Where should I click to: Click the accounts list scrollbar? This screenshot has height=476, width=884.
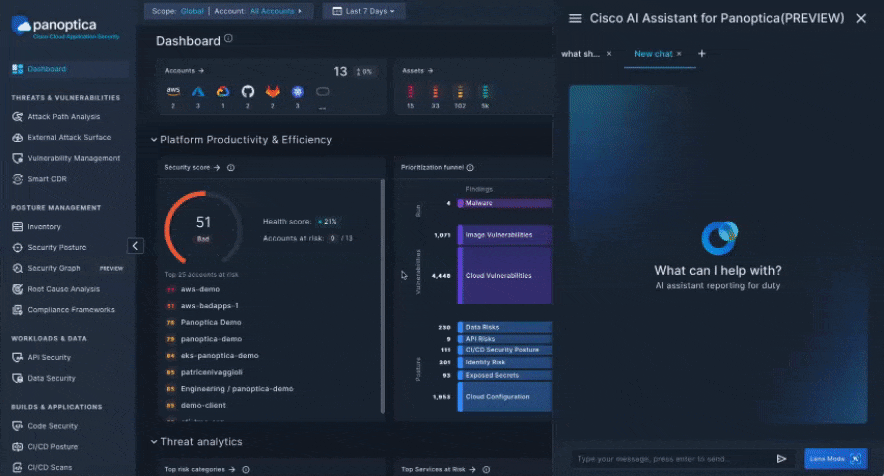click(383, 296)
